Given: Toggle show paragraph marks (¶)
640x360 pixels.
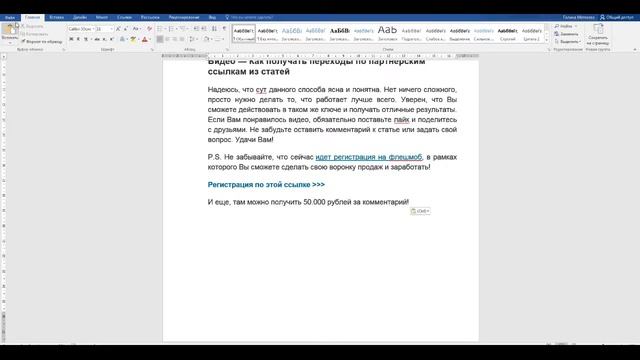Looking at the screenshot, I should tap(224, 29).
